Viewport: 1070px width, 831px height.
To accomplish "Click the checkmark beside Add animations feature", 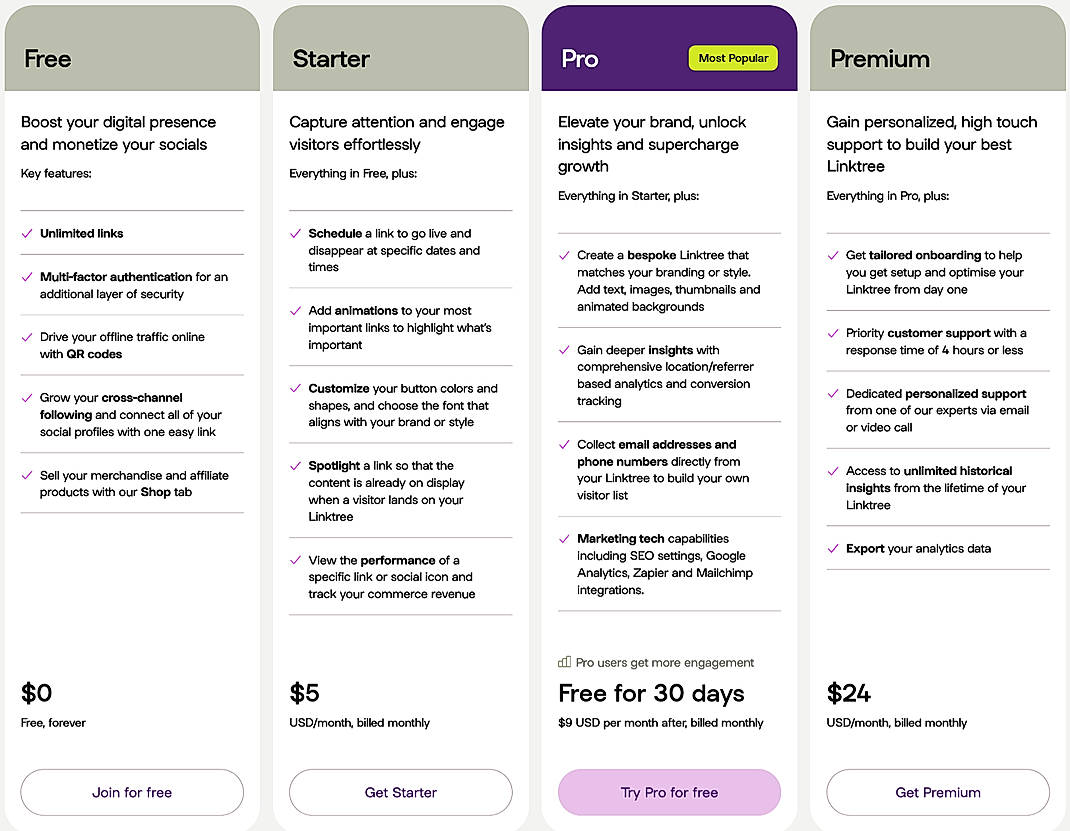I will [296, 311].
